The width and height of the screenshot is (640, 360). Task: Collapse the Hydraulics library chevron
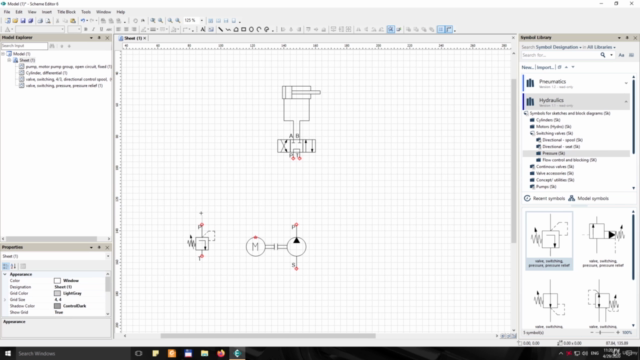(x=626, y=102)
